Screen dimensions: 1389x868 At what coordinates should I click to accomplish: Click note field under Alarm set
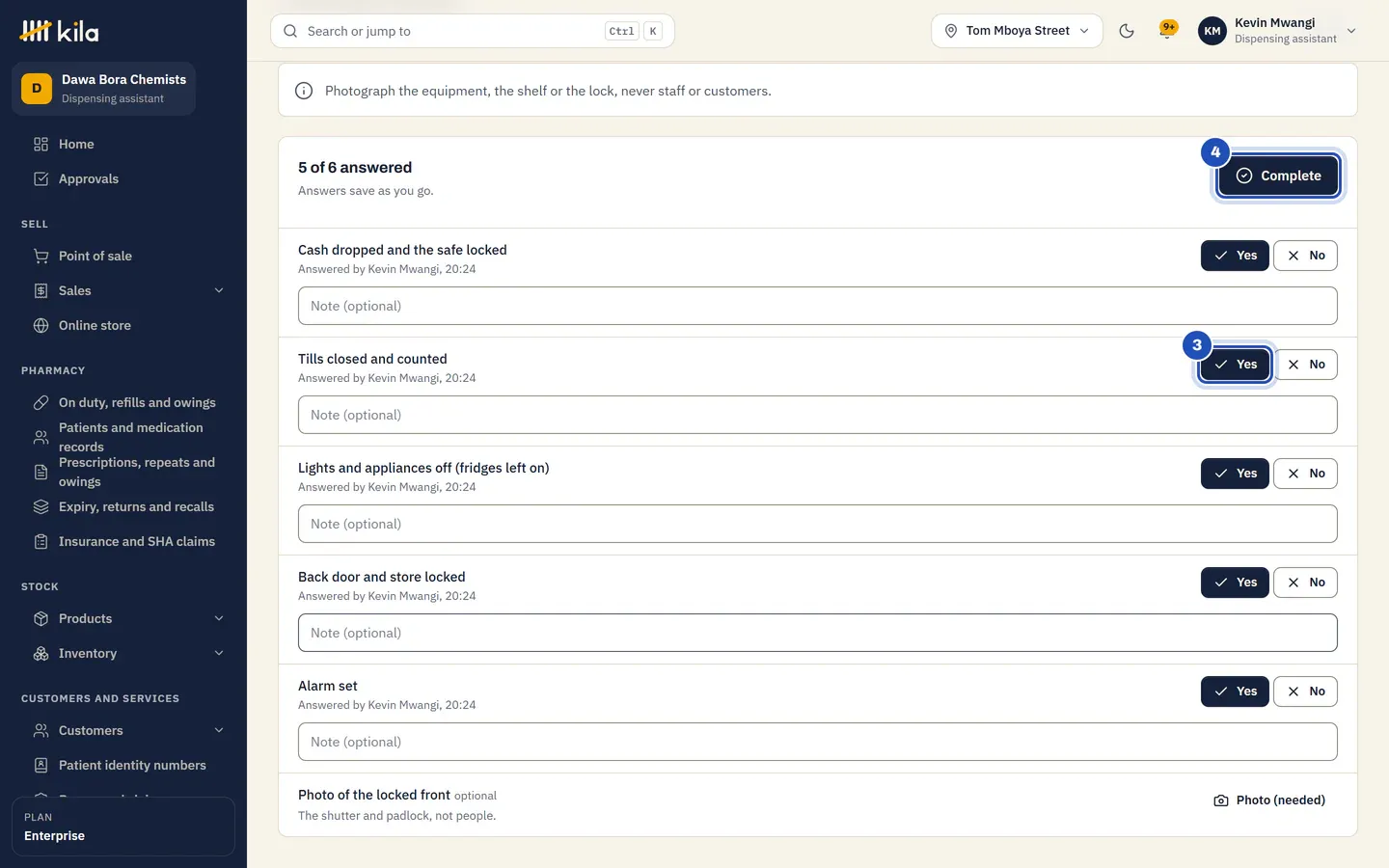coord(817,742)
